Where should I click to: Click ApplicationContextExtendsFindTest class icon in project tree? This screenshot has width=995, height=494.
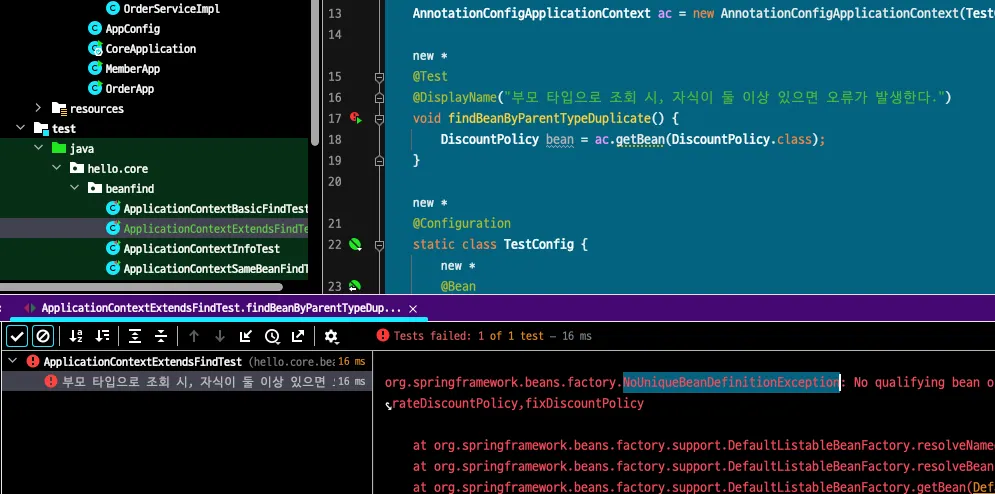click(113, 228)
